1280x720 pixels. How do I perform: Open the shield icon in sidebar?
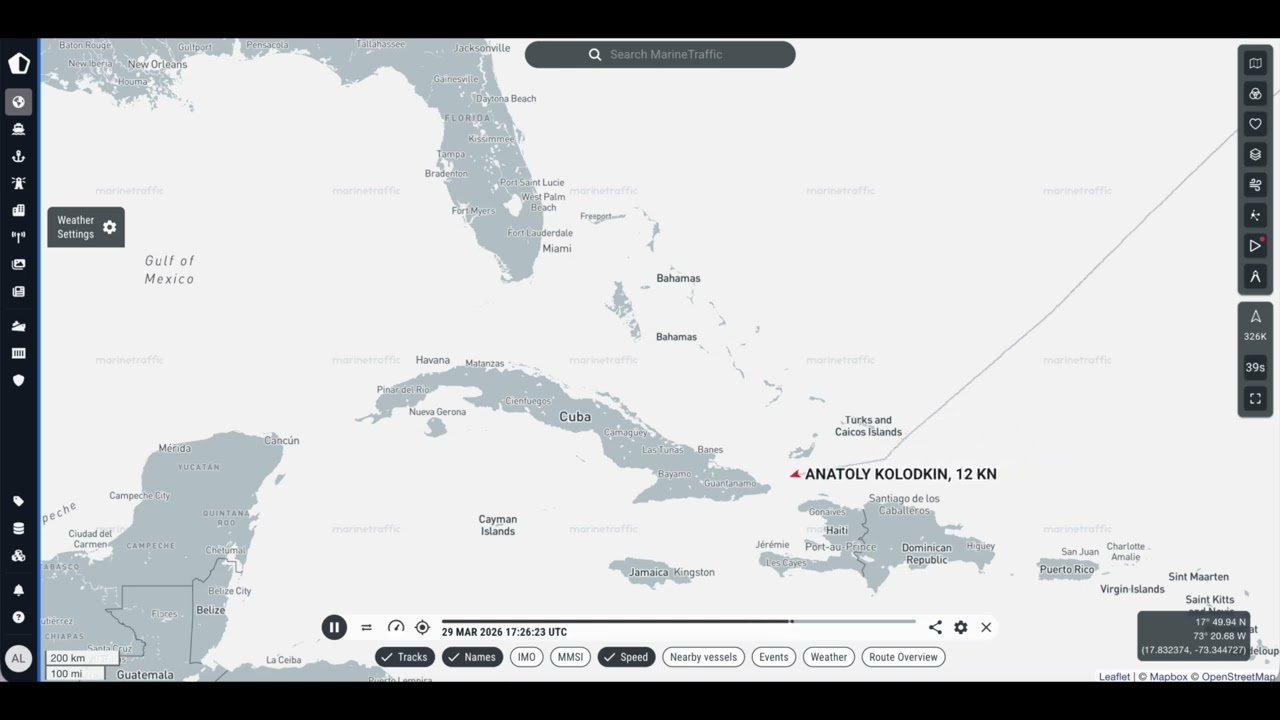click(18, 380)
